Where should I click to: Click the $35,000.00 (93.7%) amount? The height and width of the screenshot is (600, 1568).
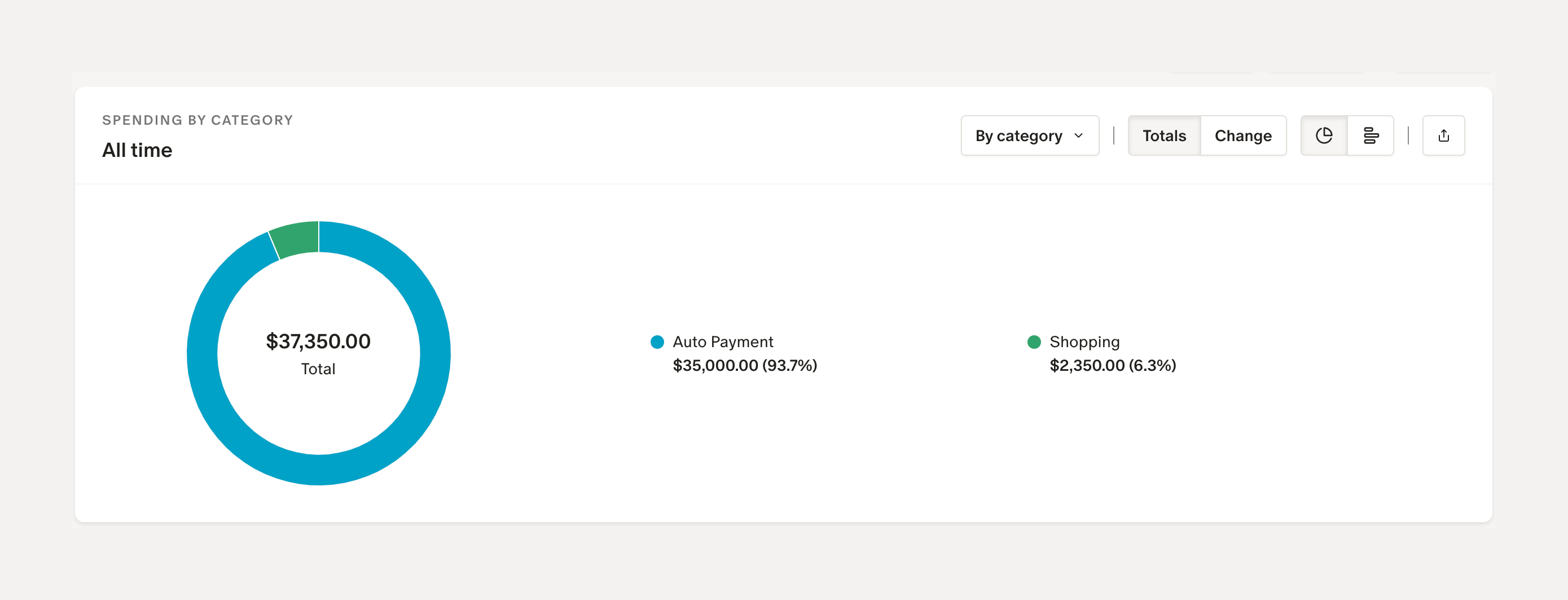click(x=744, y=366)
